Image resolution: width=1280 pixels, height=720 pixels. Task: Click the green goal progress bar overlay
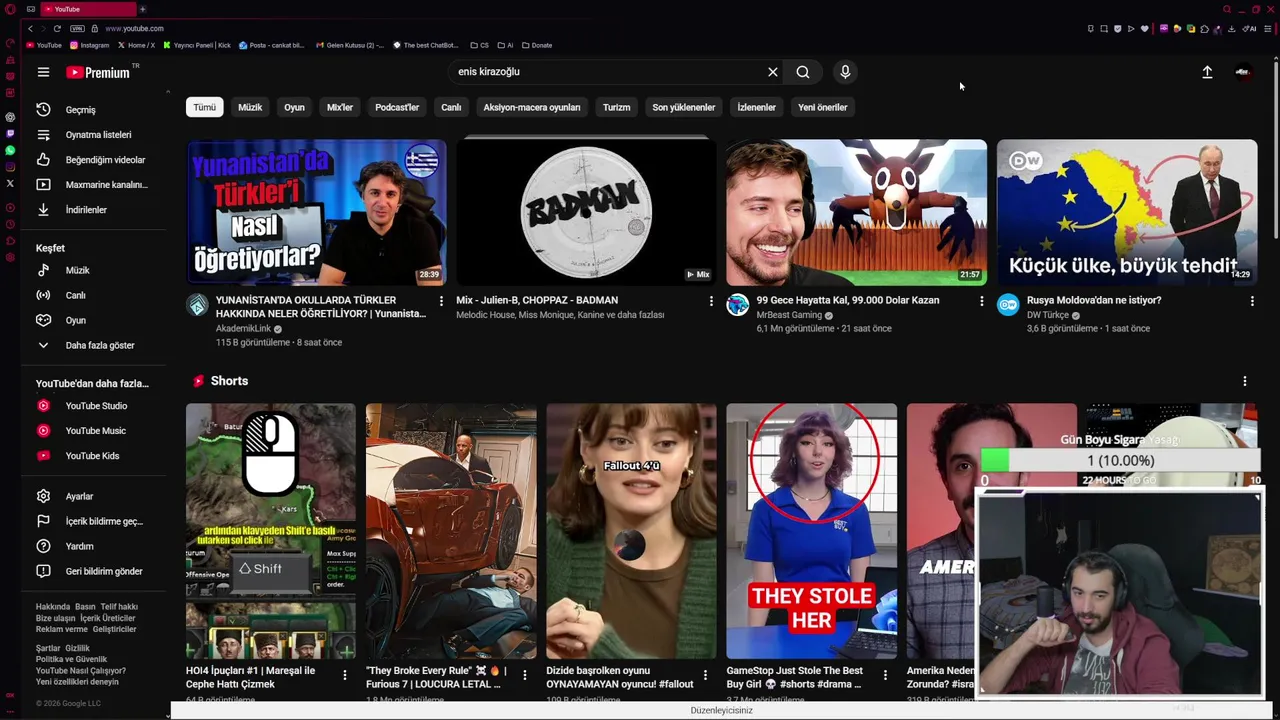pyautogui.click(x=1120, y=460)
